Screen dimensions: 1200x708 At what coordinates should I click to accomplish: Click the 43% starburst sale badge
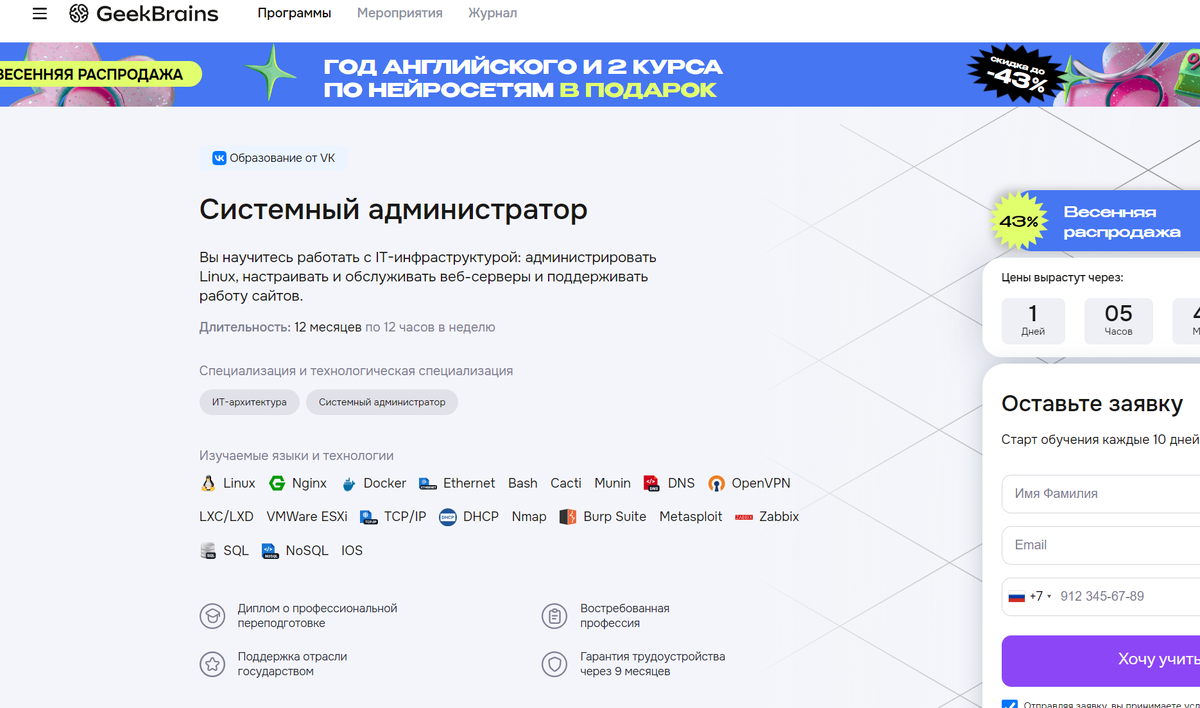(1018, 221)
